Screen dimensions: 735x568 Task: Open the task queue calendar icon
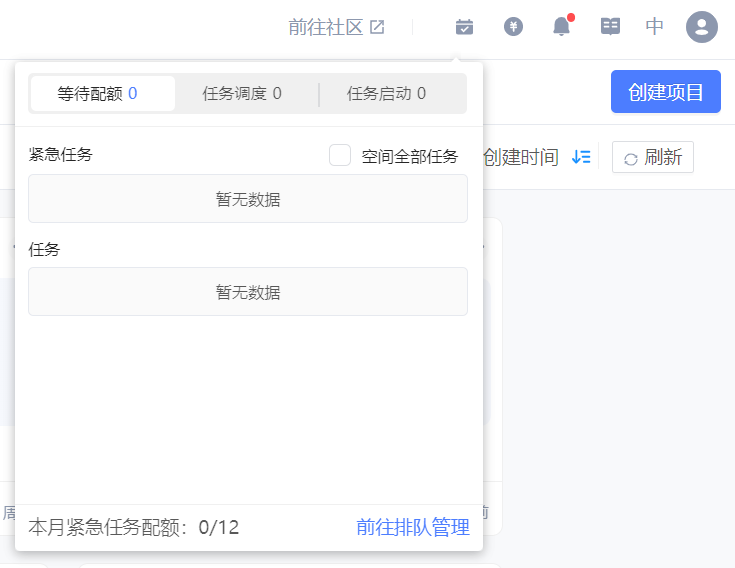pyautogui.click(x=464, y=27)
